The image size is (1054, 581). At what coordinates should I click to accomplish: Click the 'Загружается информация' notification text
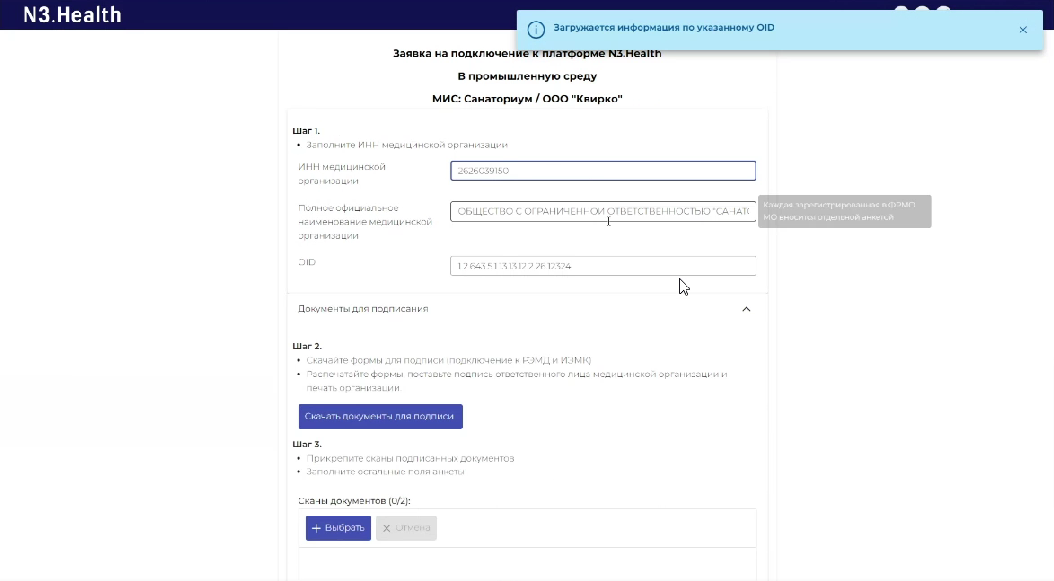(x=664, y=28)
